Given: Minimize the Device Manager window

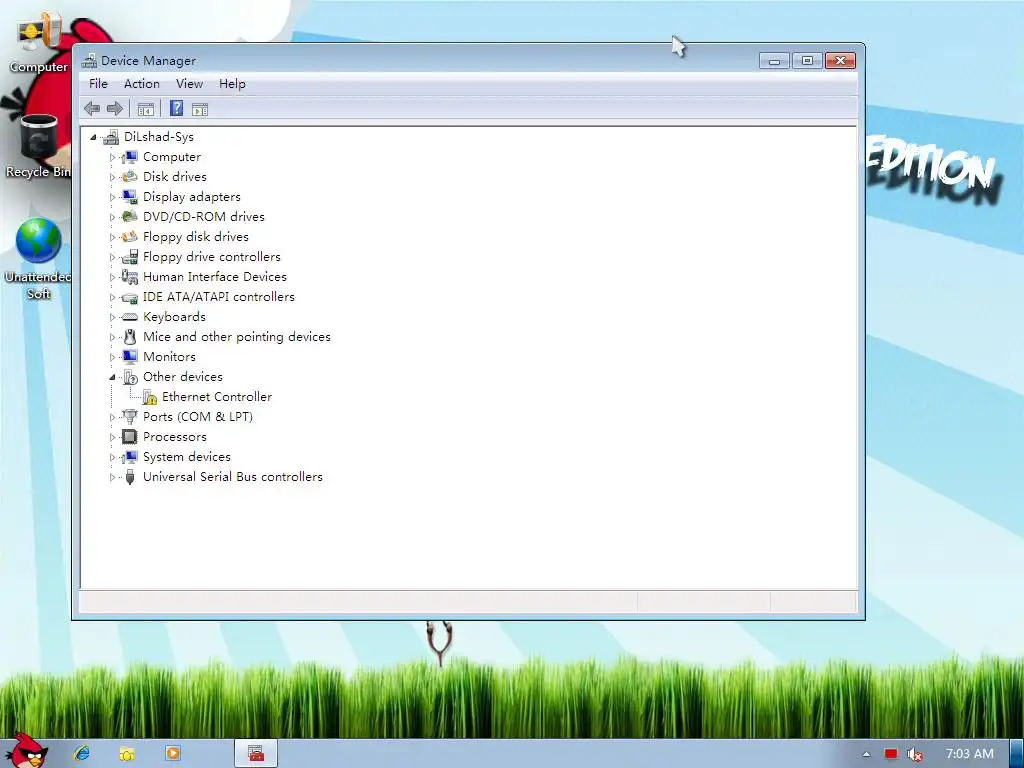Looking at the screenshot, I should 775,61.
